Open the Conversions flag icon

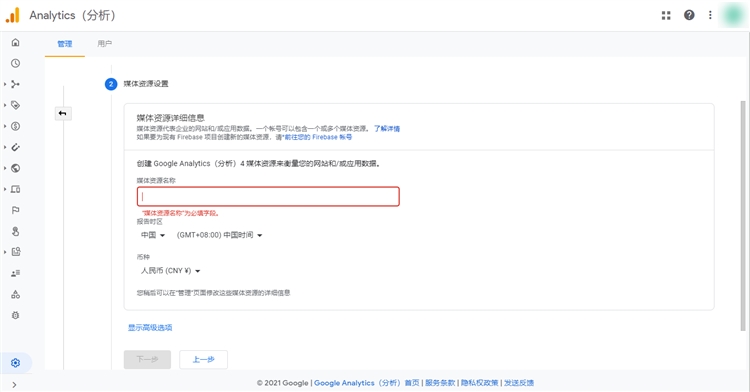(x=15, y=210)
